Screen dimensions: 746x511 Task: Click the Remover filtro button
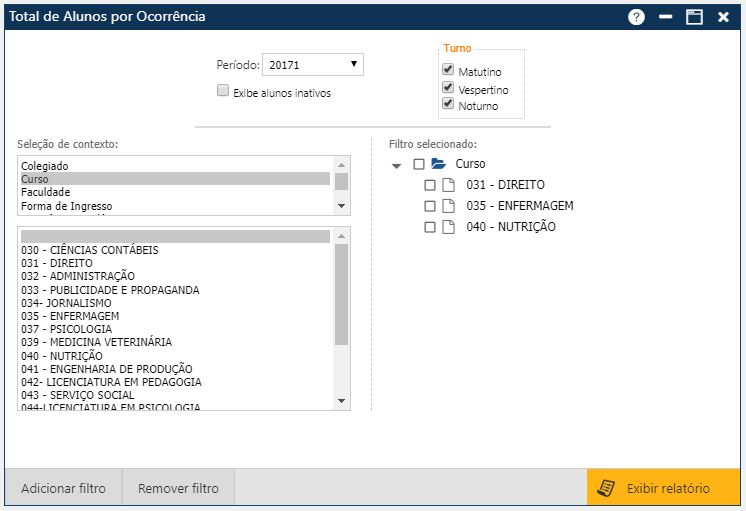point(178,489)
